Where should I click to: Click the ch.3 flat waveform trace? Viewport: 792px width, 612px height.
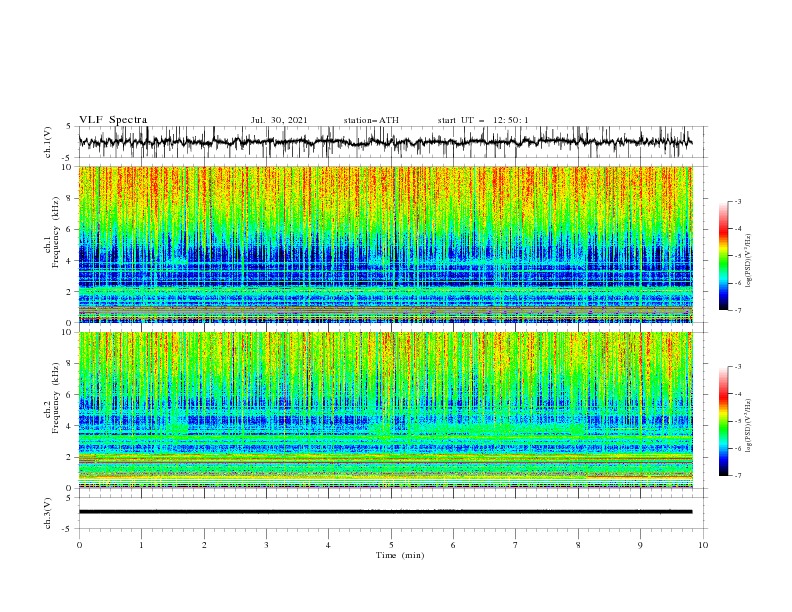click(385, 512)
